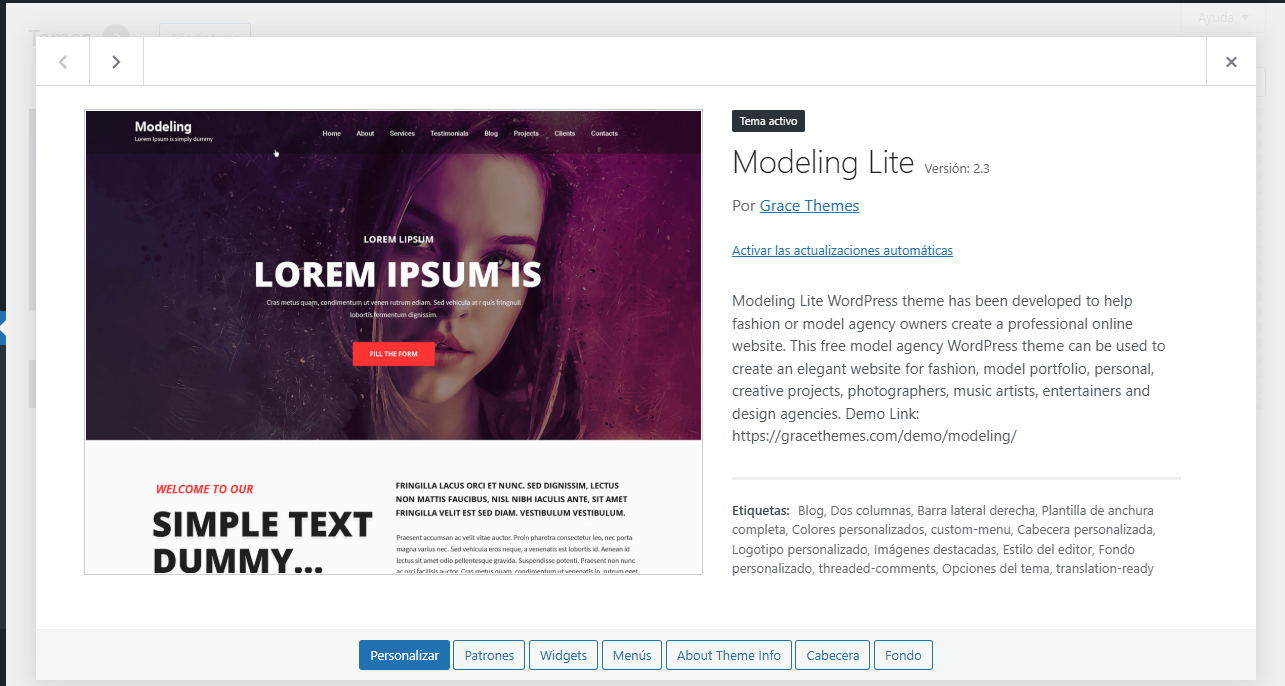1285x686 pixels.
Task: Click the Modeling Lite theme title
Action: pos(823,163)
